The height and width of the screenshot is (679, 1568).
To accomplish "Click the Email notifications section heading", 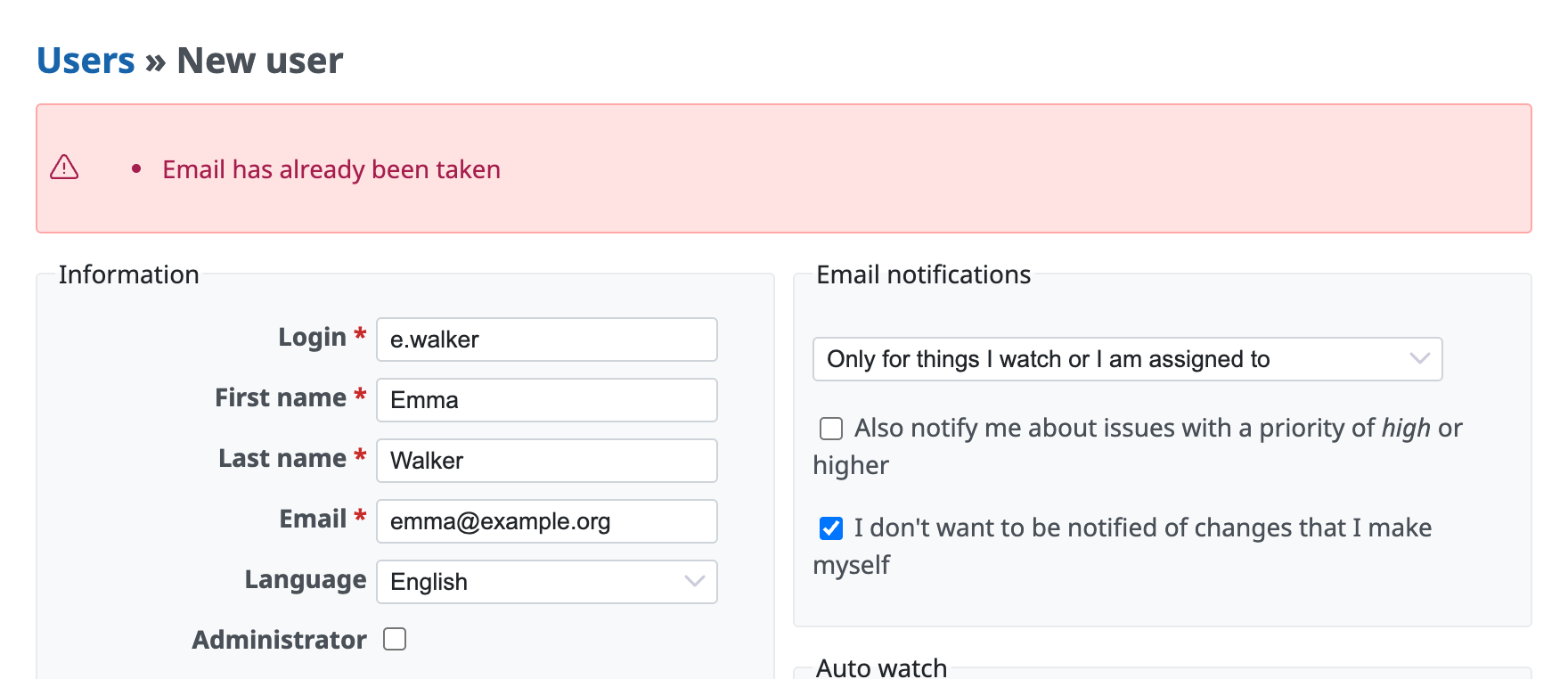I will pos(924,274).
